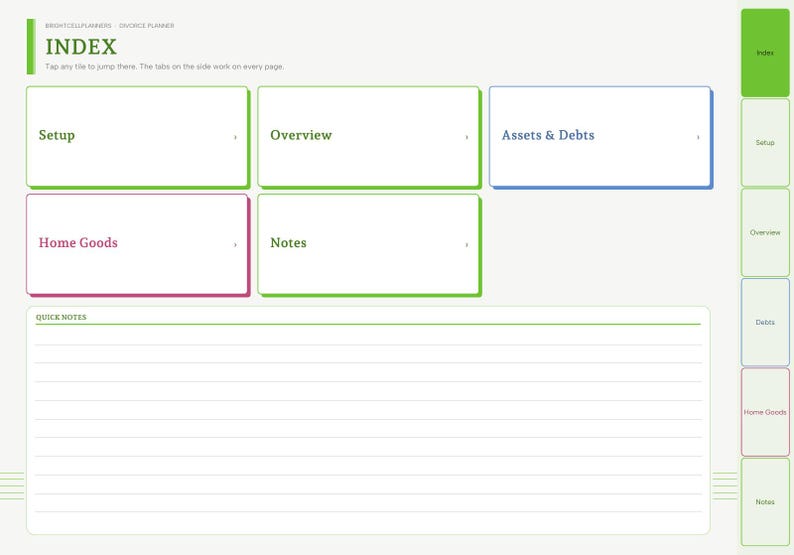
Task: Click the INDEX page heading
Action: (x=81, y=47)
